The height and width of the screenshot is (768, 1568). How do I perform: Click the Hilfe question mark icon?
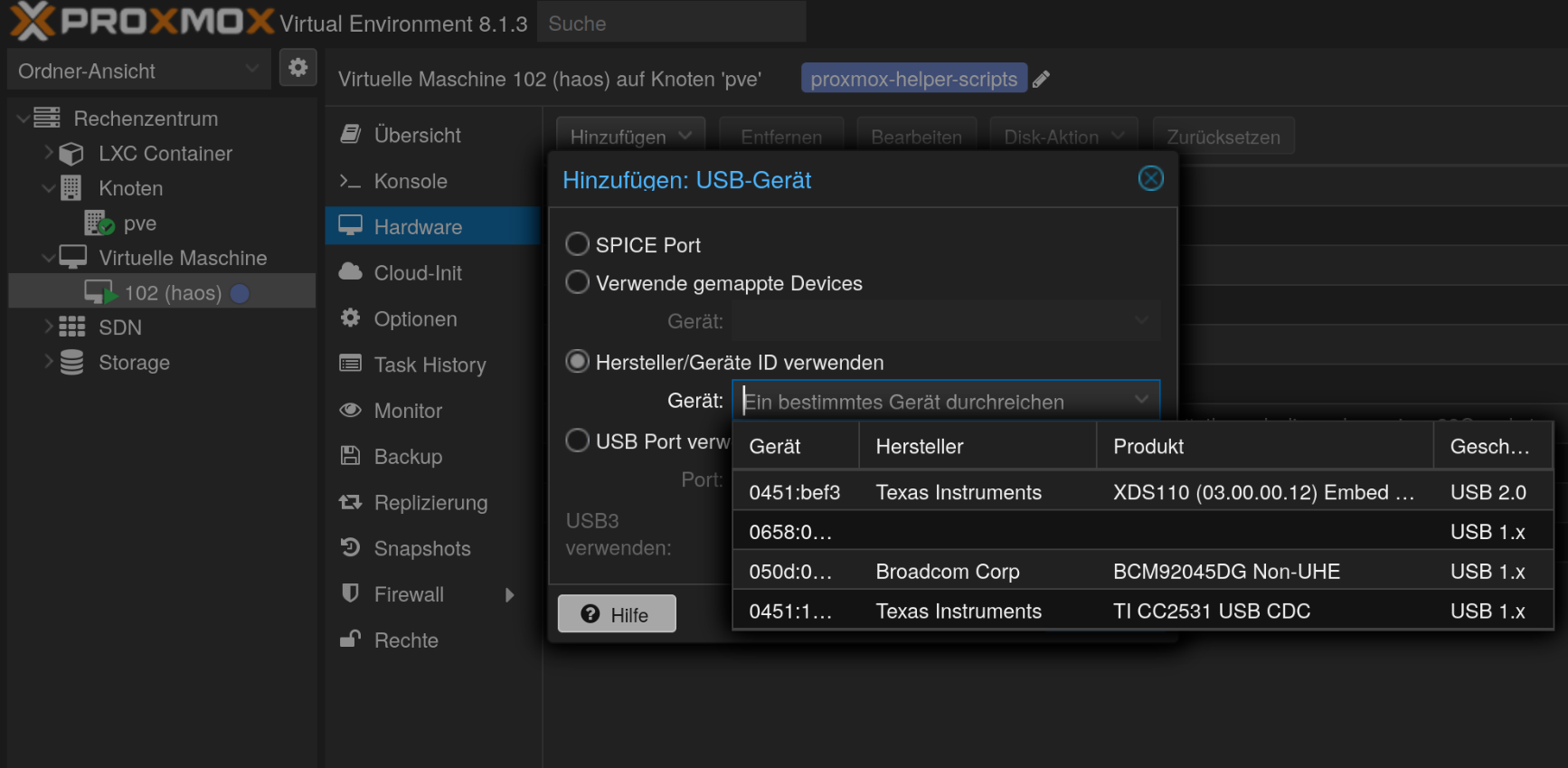(590, 614)
